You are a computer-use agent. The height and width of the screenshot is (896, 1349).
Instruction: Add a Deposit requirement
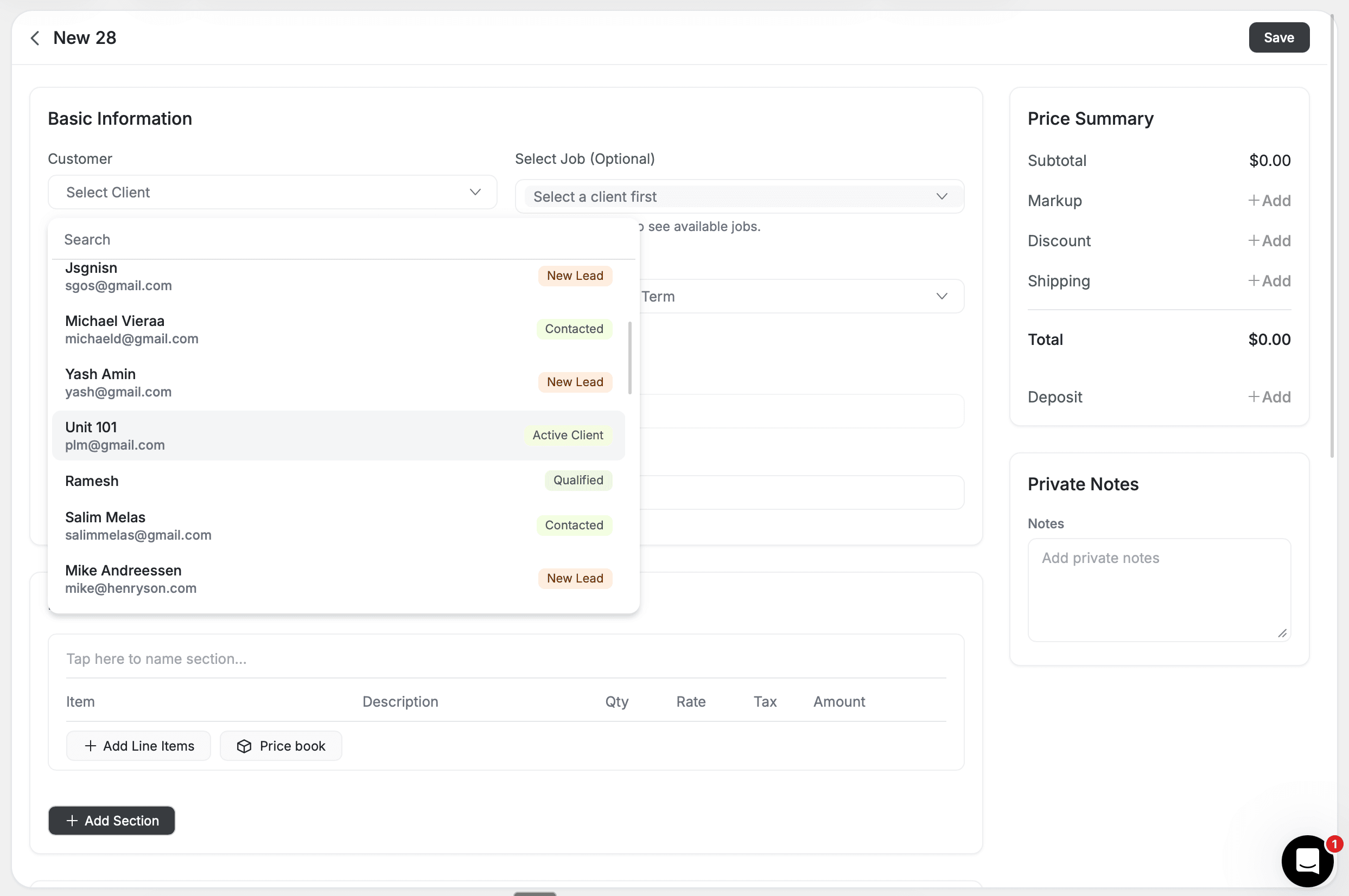(1269, 396)
